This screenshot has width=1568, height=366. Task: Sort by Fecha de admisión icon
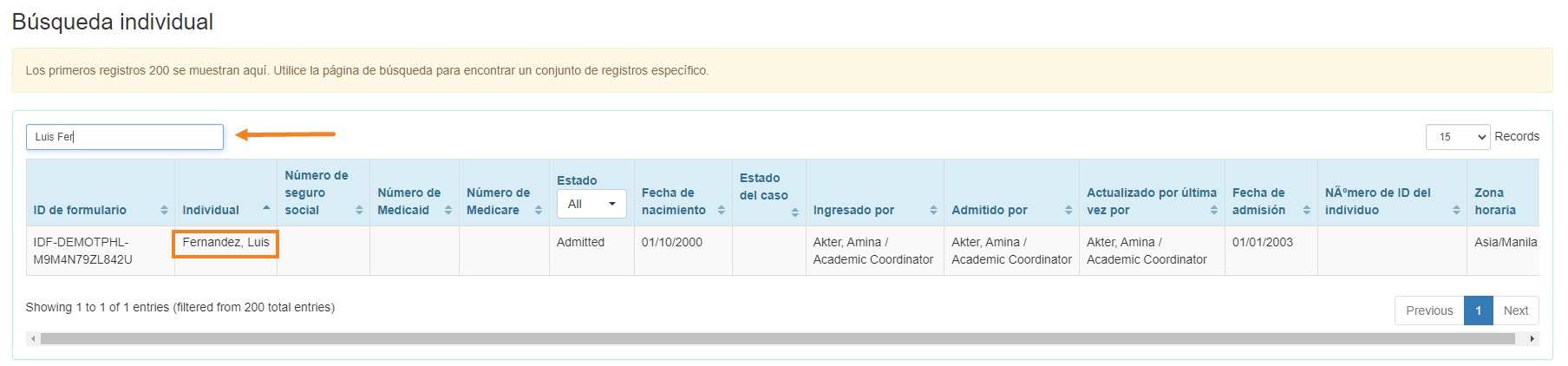pyautogui.click(x=1307, y=211)
